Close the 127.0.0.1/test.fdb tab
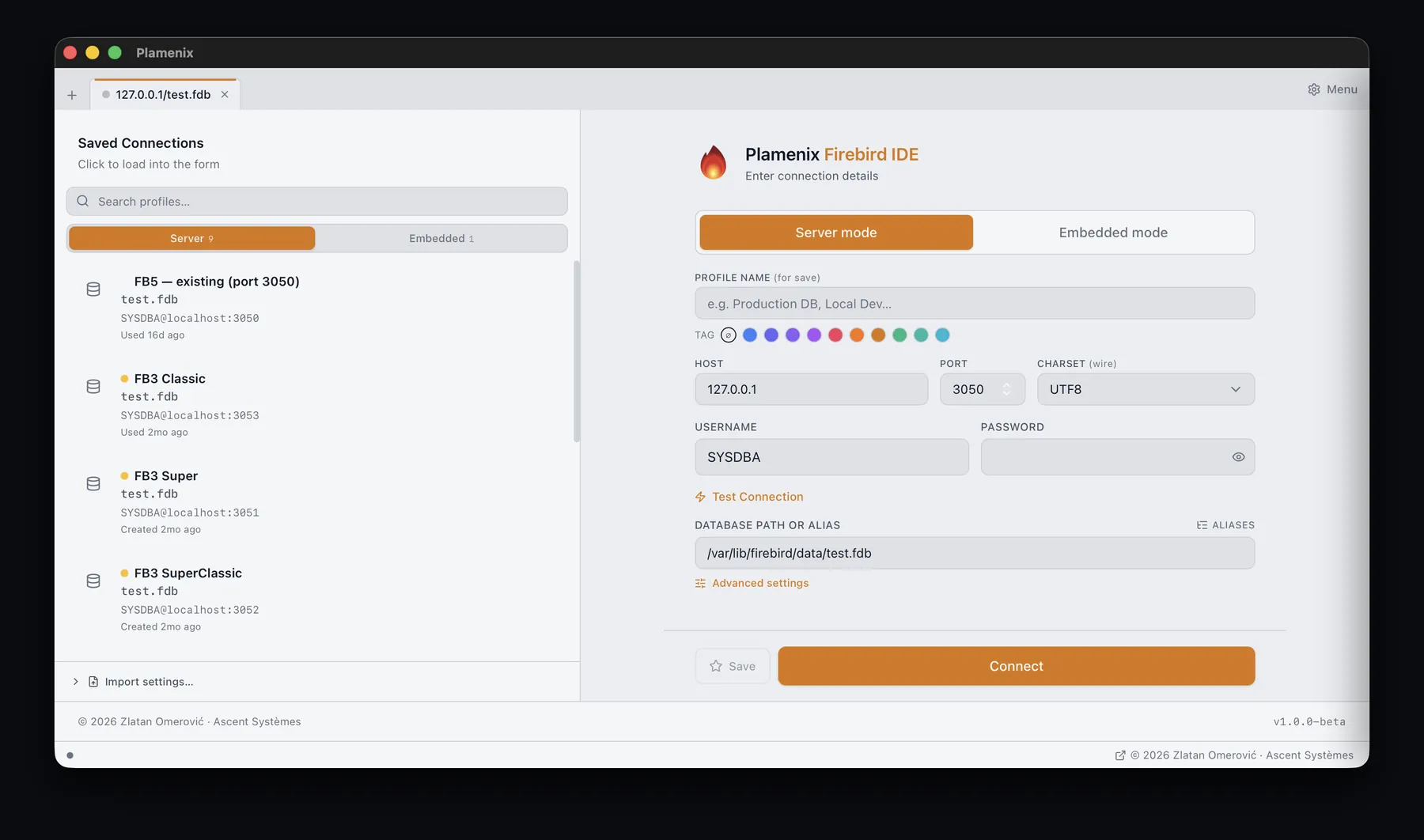The image size is (1424, 840). [x=225, y=94]
